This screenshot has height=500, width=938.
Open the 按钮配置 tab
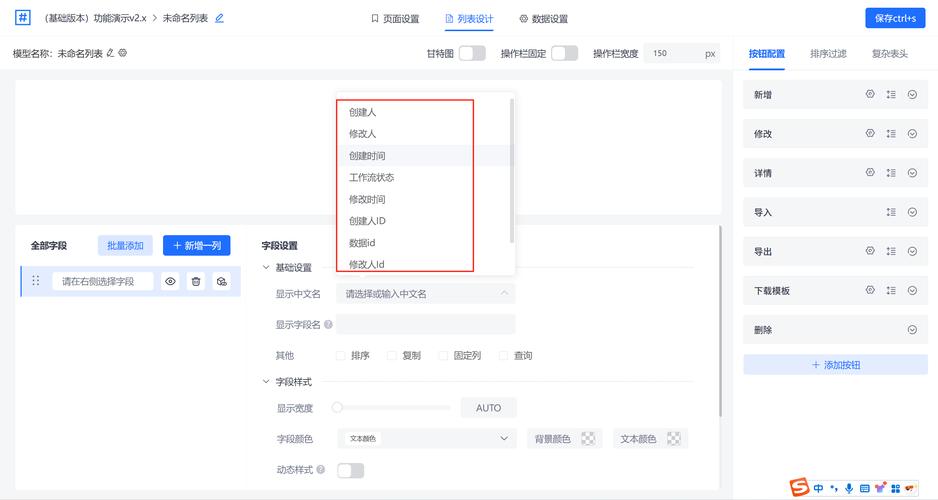(x=767, y=54)
